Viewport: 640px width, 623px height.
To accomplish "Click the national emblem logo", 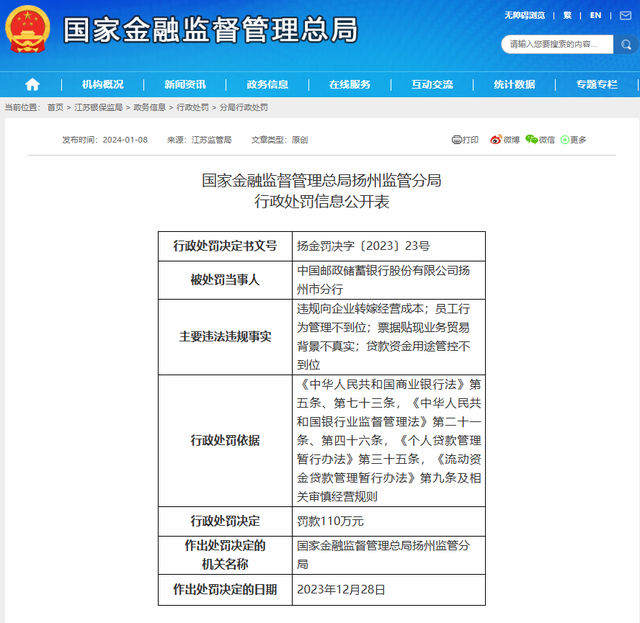I will pyautogui.click(x=27, y=29).
